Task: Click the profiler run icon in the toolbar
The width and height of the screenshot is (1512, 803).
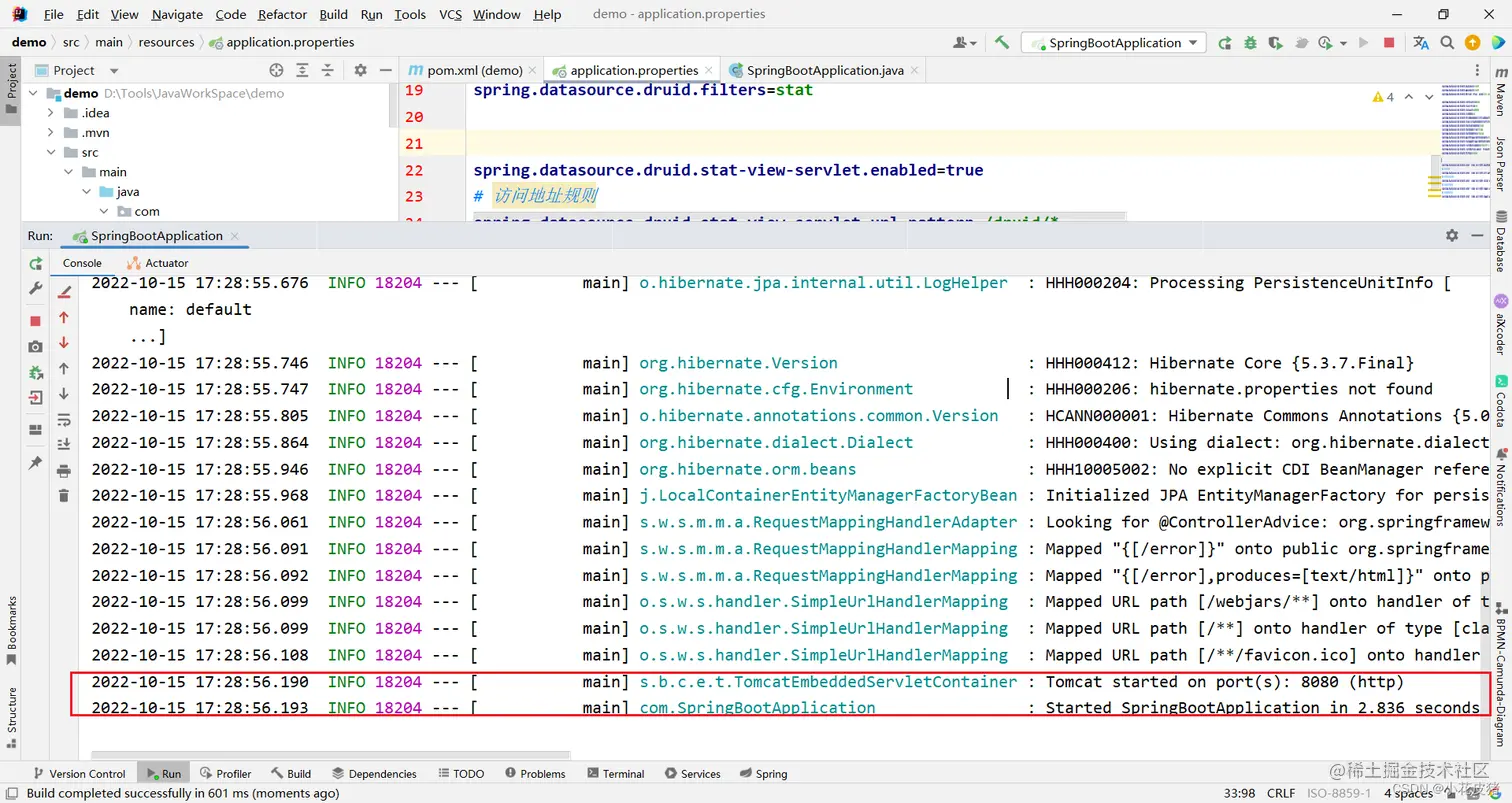Action: point(1326,42)
